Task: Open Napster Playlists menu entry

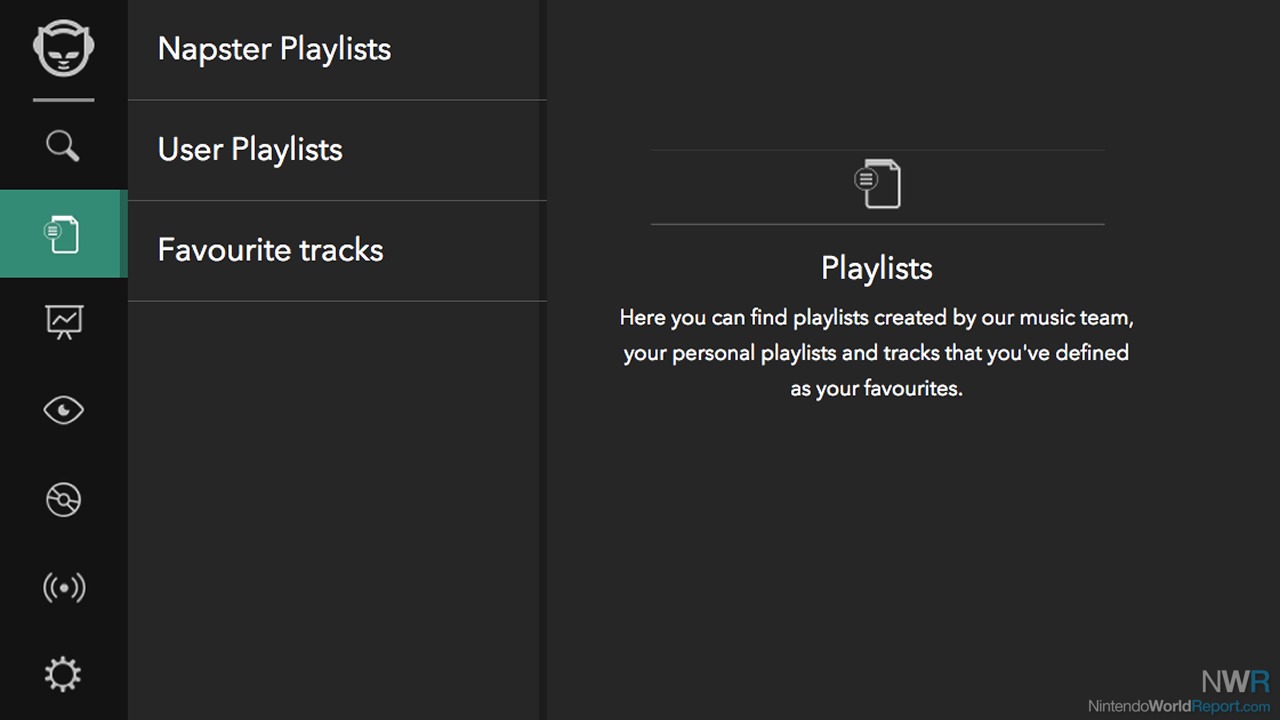Action: point(337,50)
